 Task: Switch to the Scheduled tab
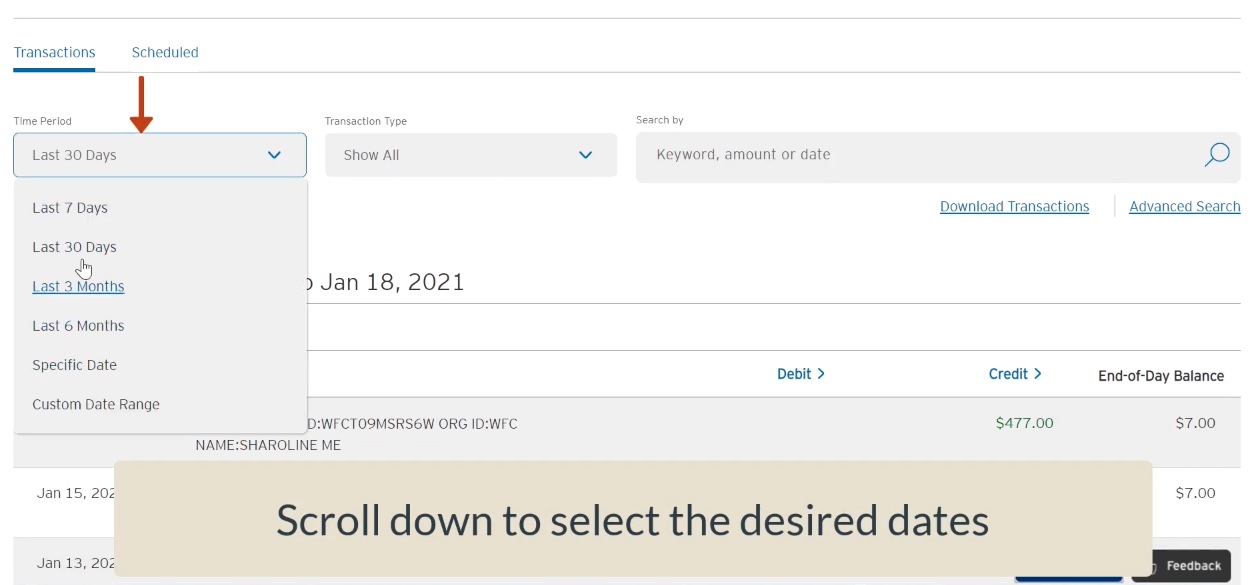pos(165,52)
